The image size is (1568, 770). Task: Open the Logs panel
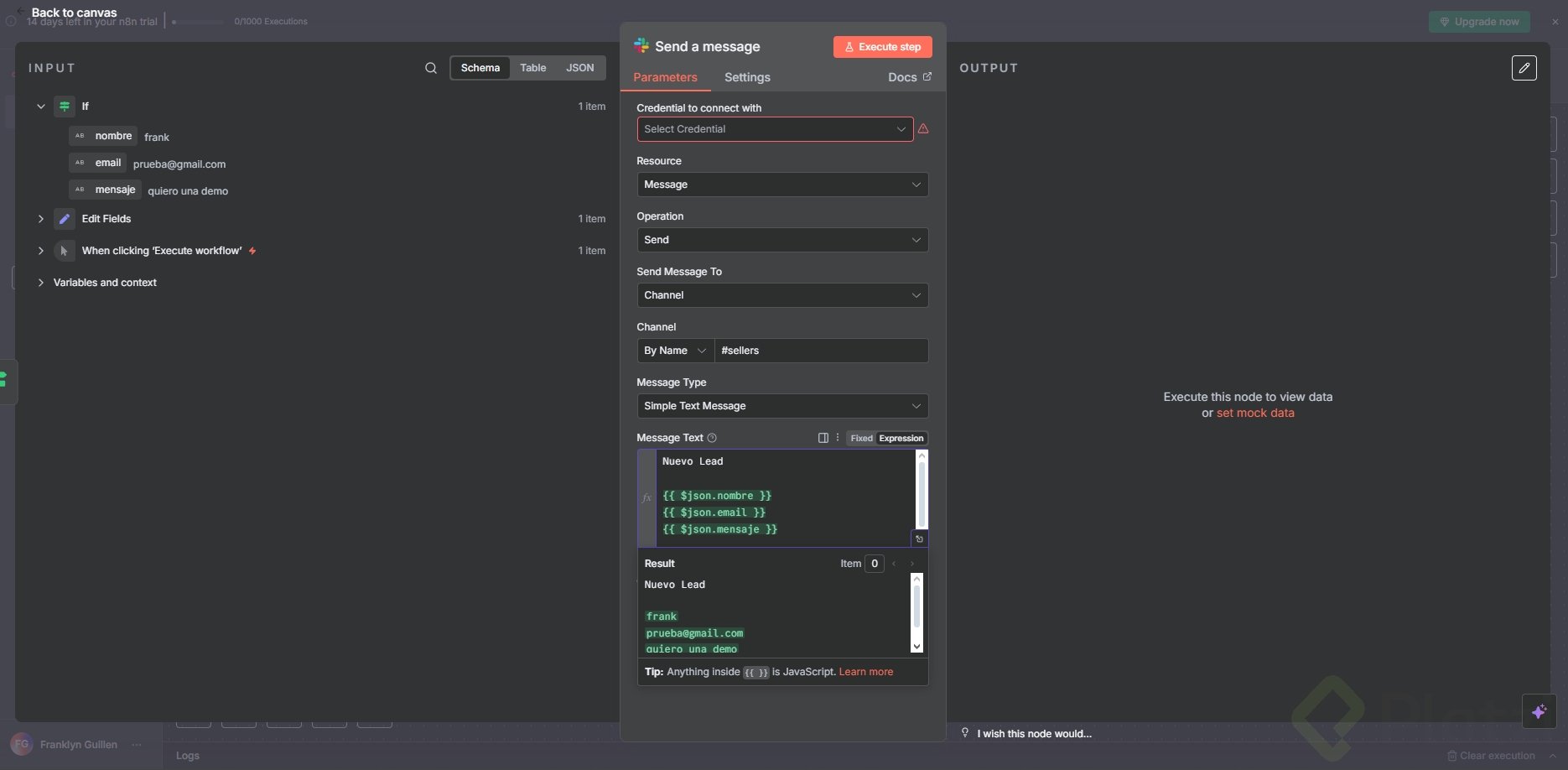pyautogui.click(x=188, y=756)
